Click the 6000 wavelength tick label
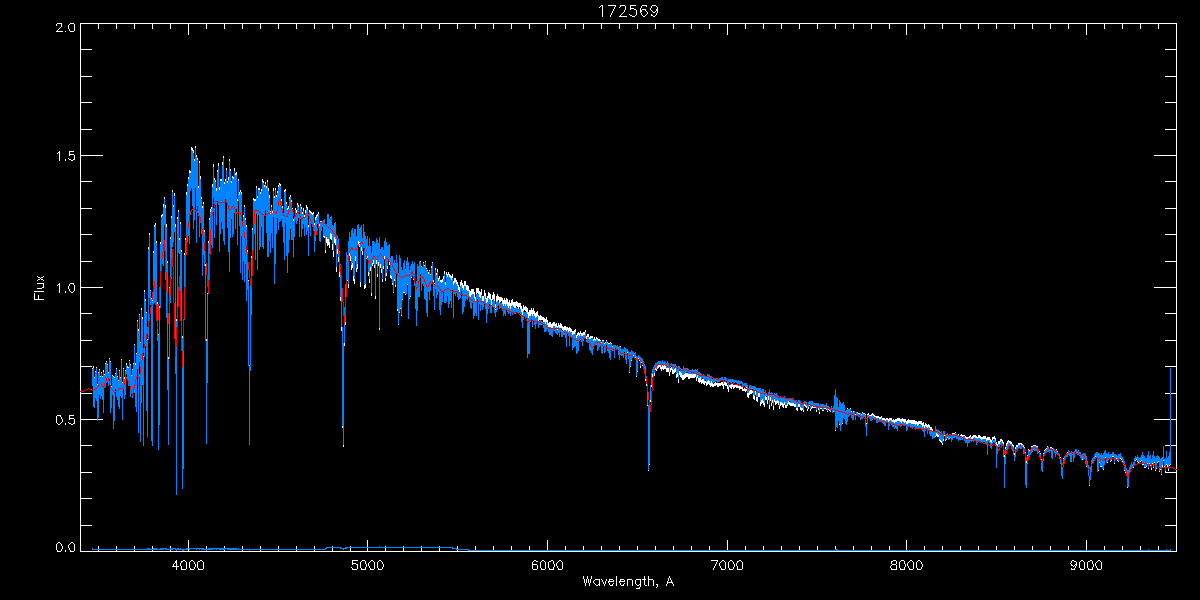This screenshot has height=600, width=1200. point(547,565)
